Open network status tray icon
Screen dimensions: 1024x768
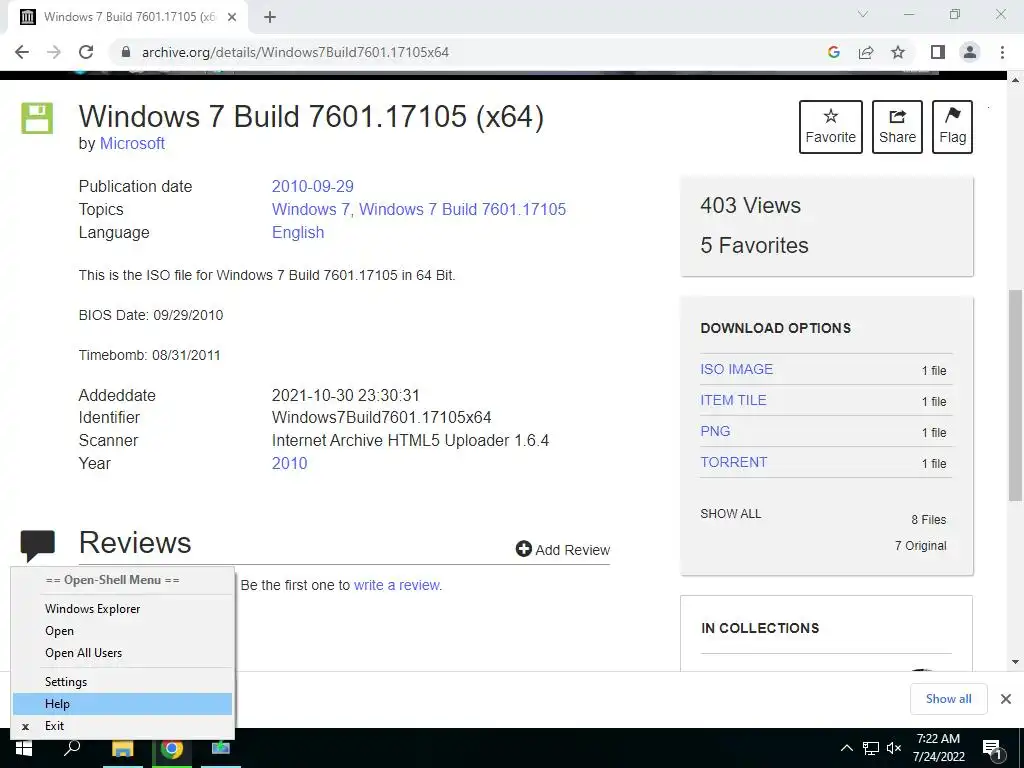click(x=871, y=748)
